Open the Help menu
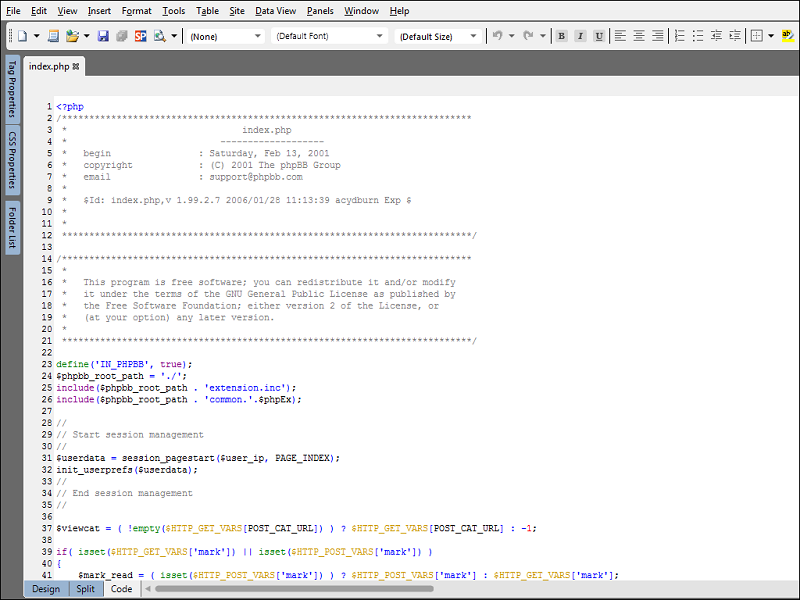The height and width of the screenshot is (600, 800). point(399,11)
